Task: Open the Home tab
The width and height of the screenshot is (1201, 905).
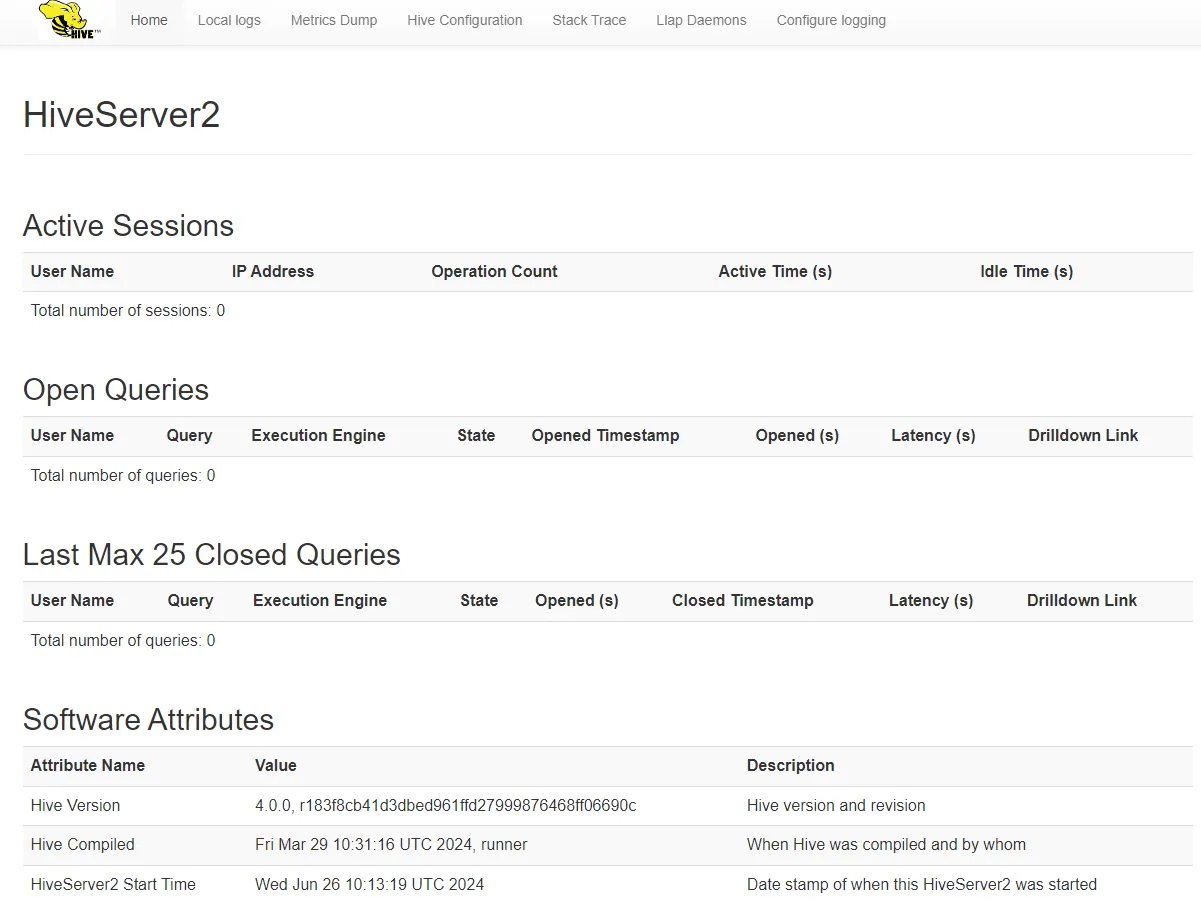Action: (x=149, y=20)
